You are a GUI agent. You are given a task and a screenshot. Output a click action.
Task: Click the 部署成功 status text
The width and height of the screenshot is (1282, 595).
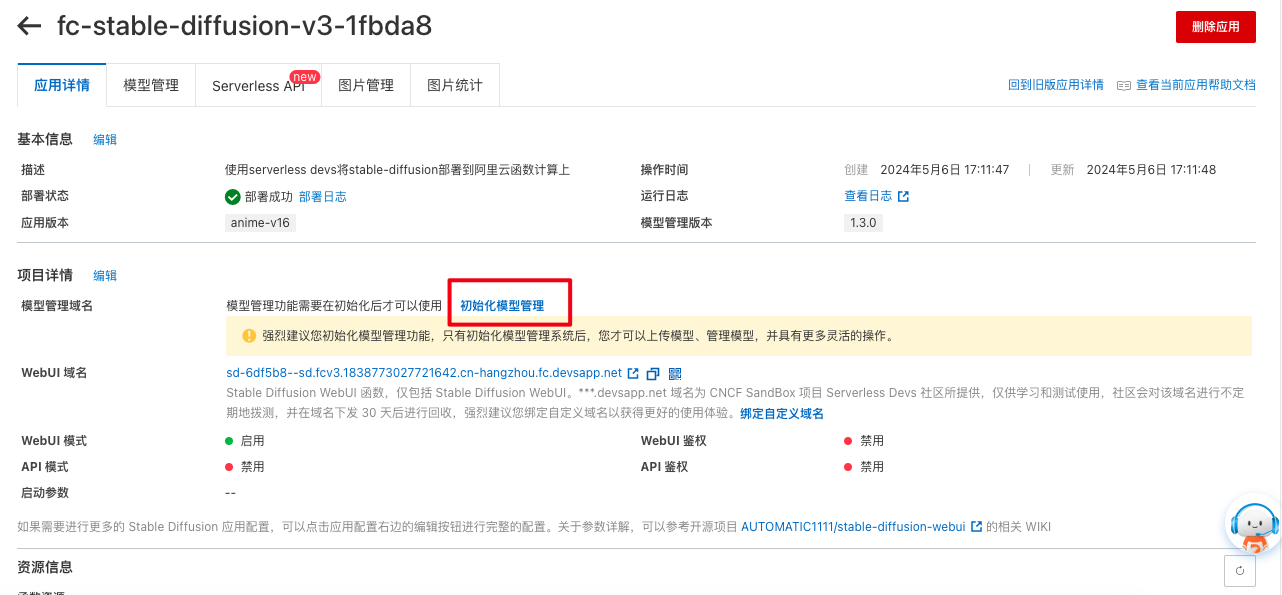[x=269, y=197]
